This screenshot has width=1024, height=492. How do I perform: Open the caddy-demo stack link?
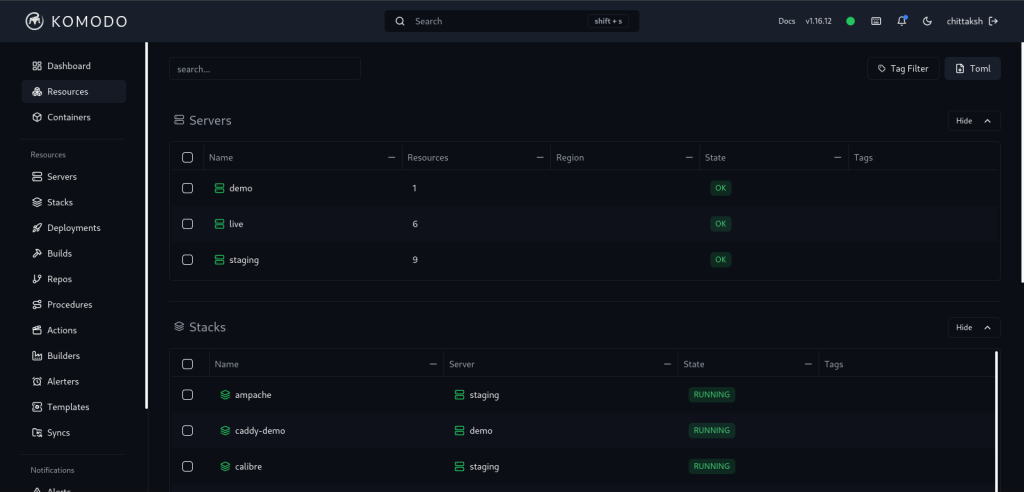[x=253, y=431]
